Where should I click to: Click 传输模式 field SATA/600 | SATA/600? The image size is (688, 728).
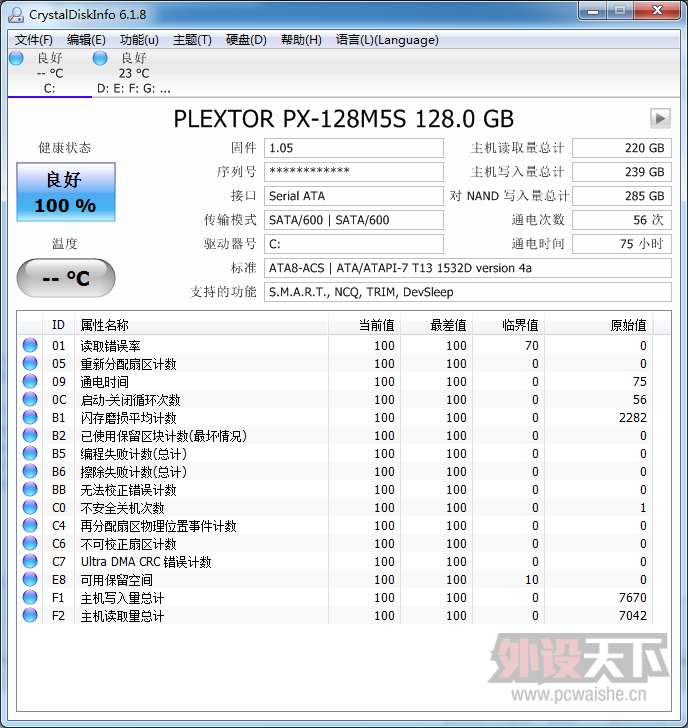[x=354, y=220]
